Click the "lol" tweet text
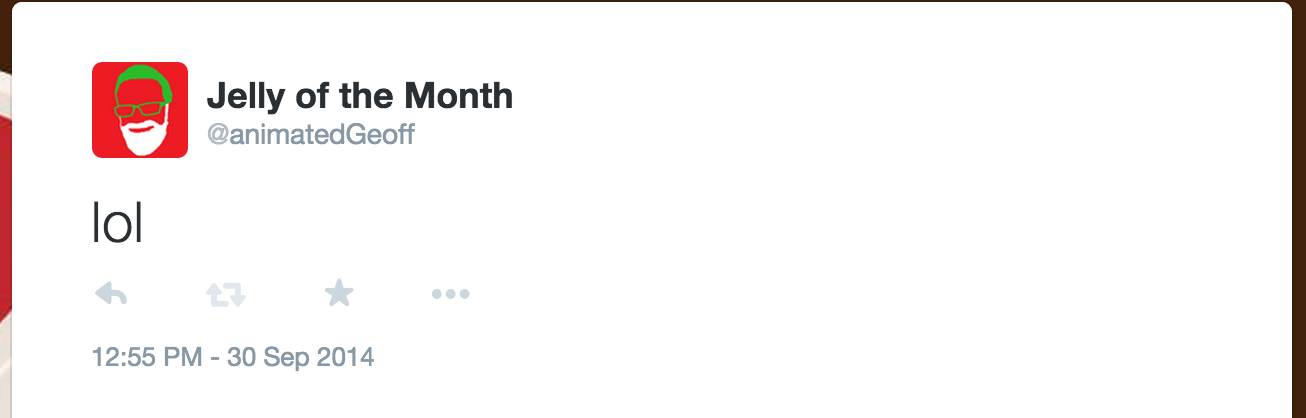The width and height of the screenshot is (1306, 418). [118, 226]
